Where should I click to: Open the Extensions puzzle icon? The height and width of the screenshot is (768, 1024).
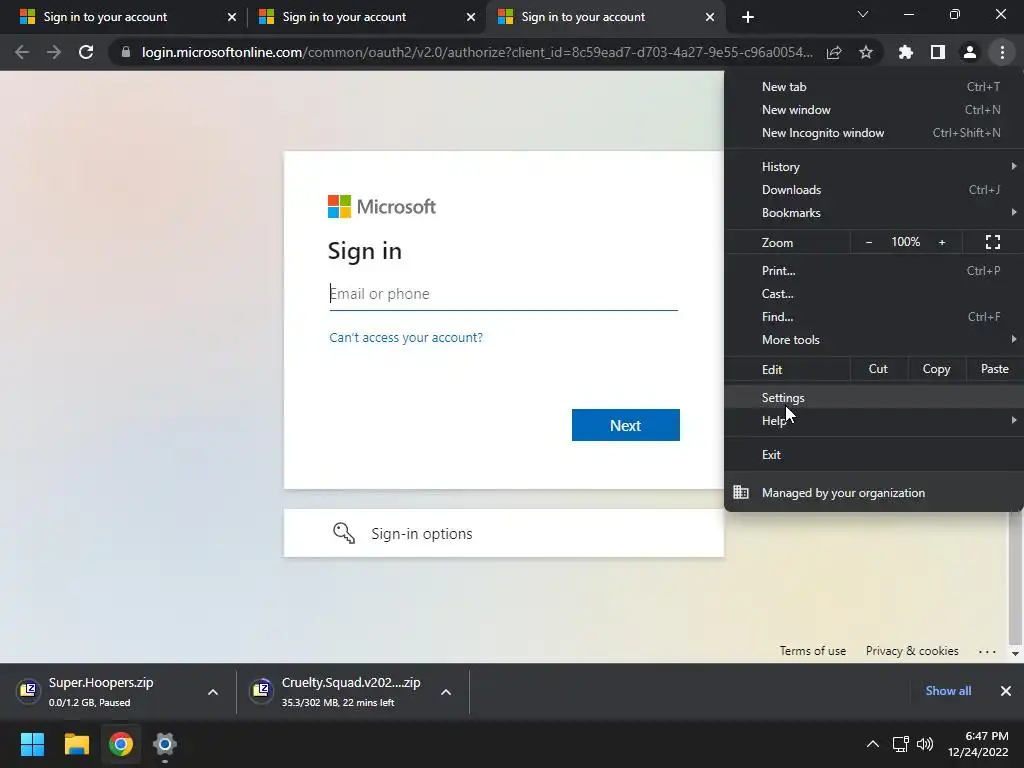(x=906, y=52)
